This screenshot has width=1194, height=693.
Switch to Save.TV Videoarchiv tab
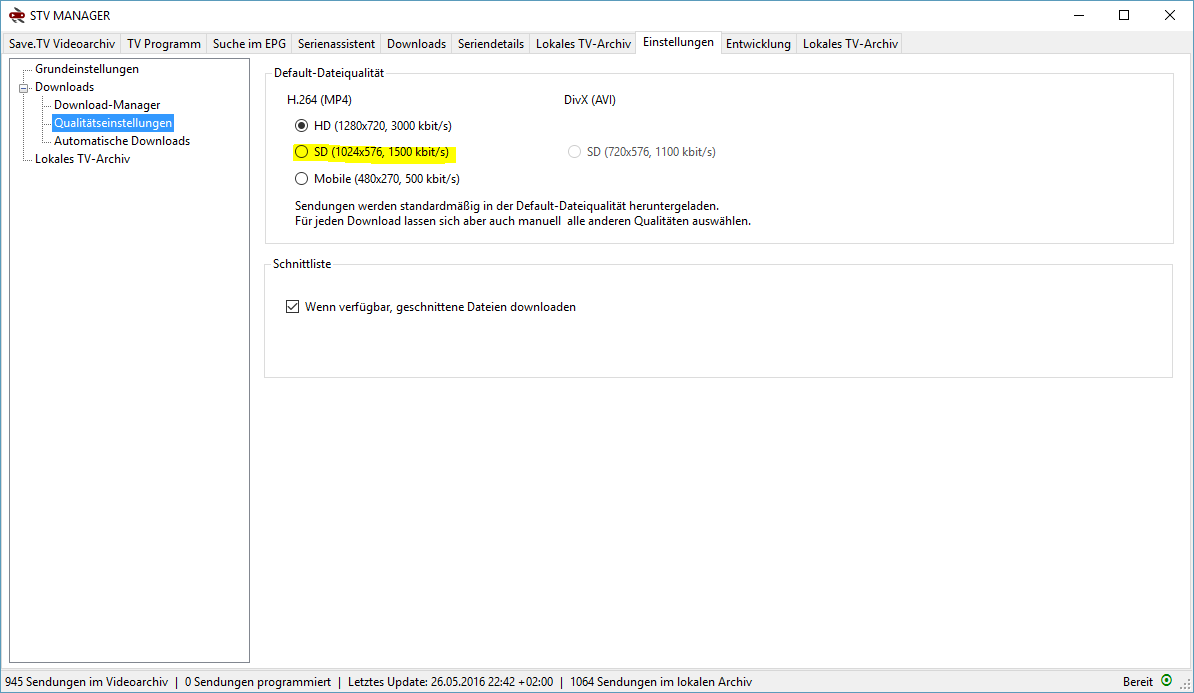tap(62, 44)
